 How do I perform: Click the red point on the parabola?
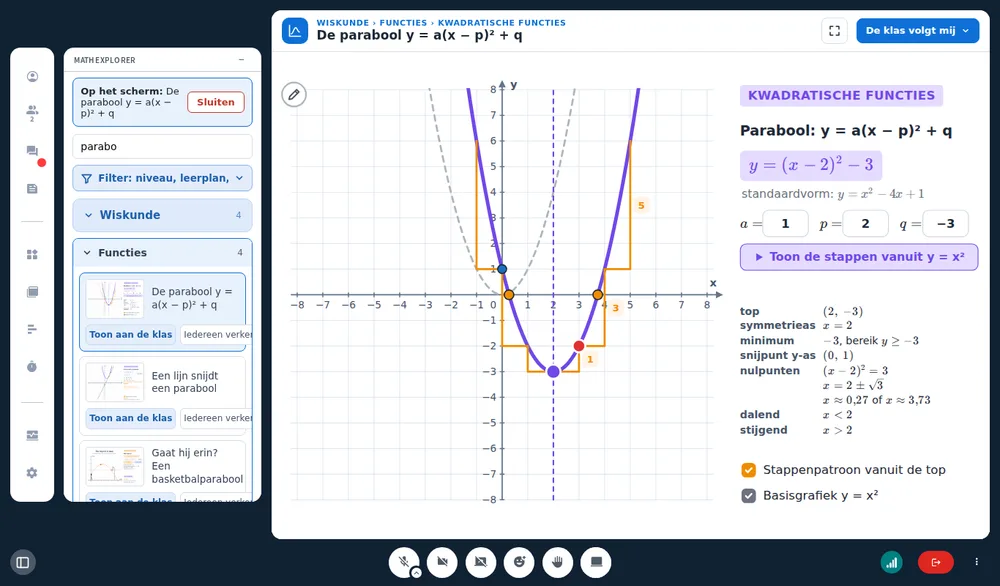tap(579, 346)
